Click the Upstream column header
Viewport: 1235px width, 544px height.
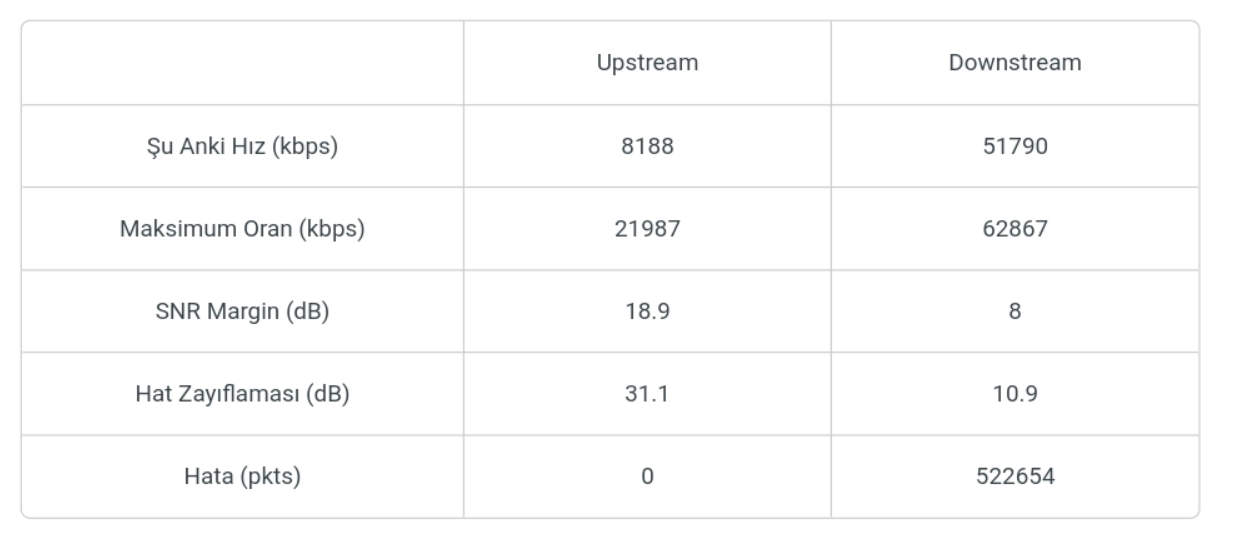point(646,63)
